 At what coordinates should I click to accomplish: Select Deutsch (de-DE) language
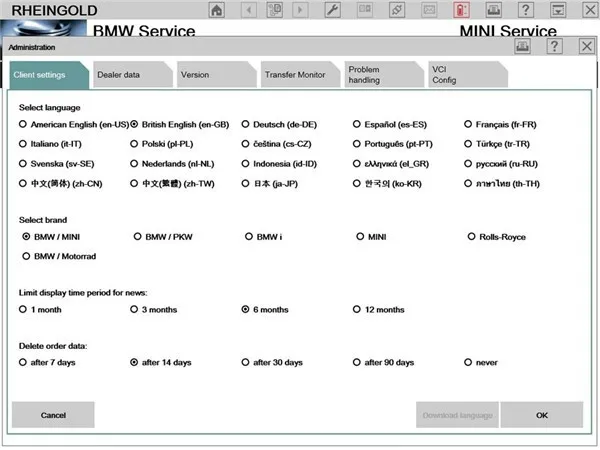[x=279, y=124]
